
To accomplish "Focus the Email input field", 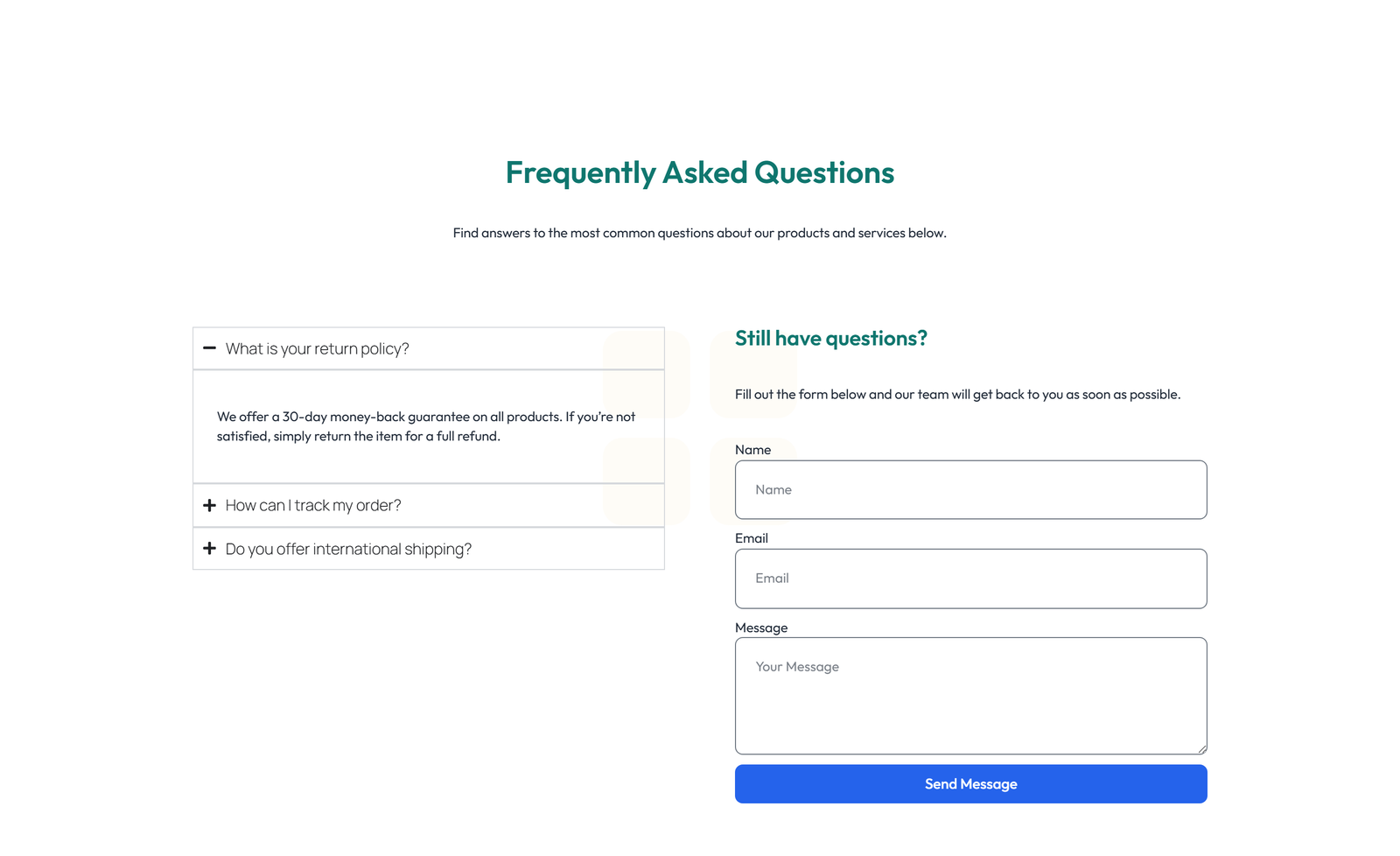I will pos(970,579).
